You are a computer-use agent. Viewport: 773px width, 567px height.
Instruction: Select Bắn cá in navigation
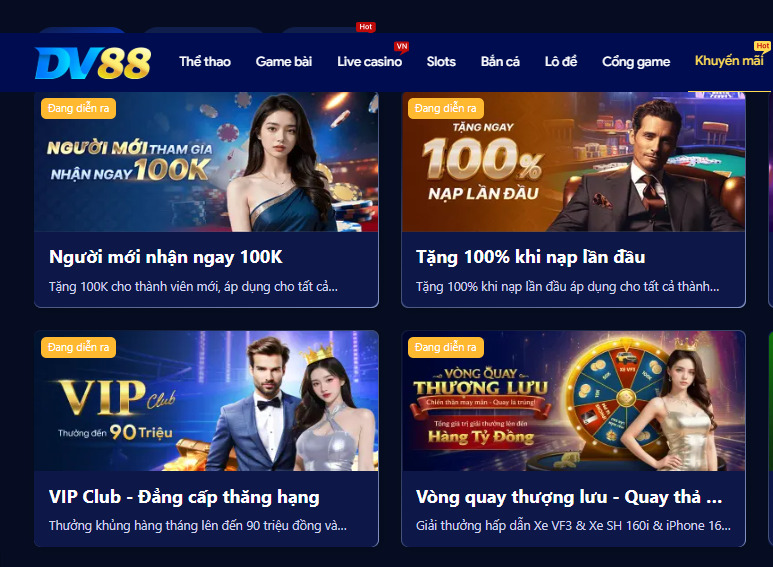tap(500, 62)
